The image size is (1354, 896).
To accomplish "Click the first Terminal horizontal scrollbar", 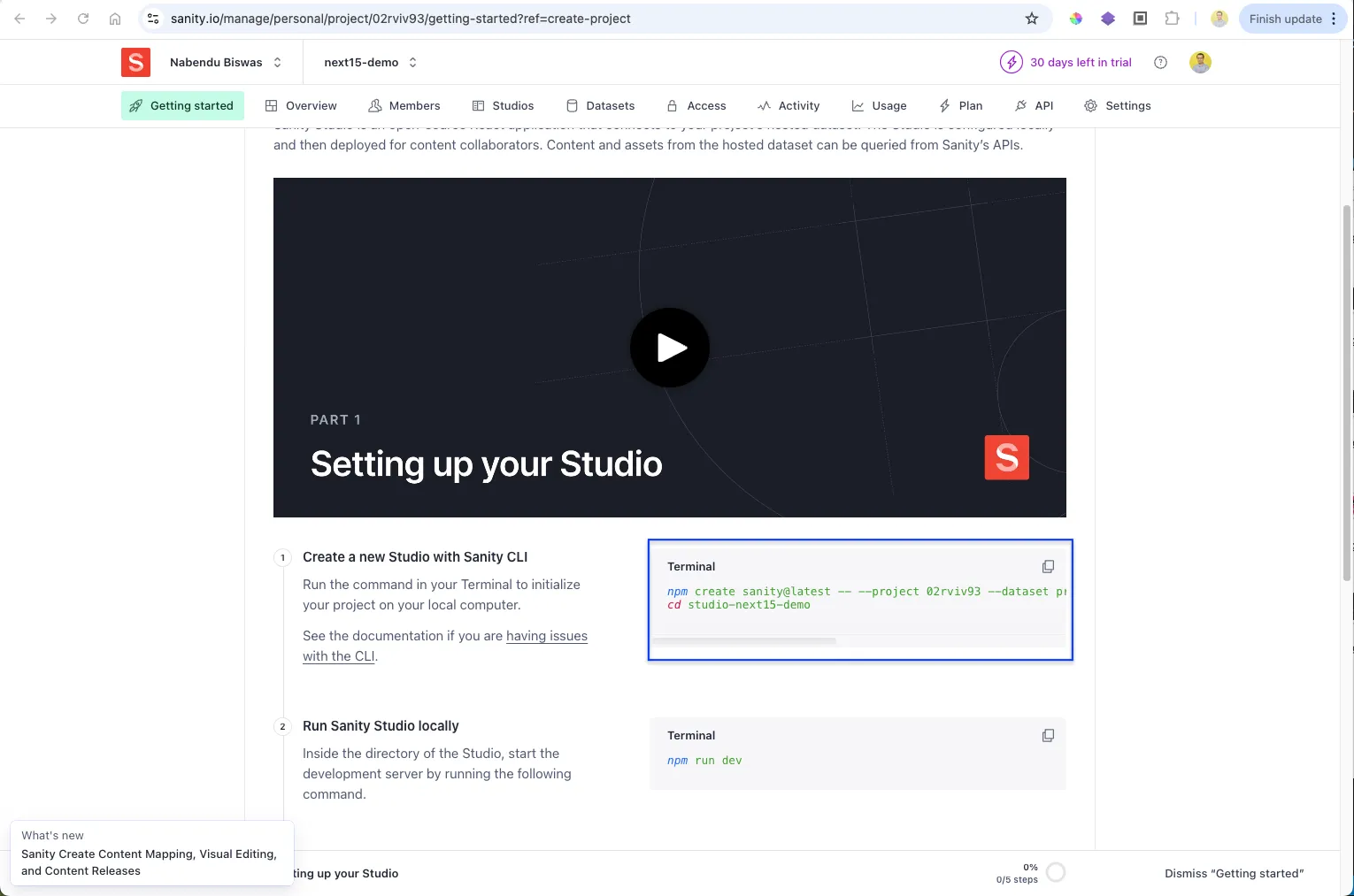I will pos(743,641).
